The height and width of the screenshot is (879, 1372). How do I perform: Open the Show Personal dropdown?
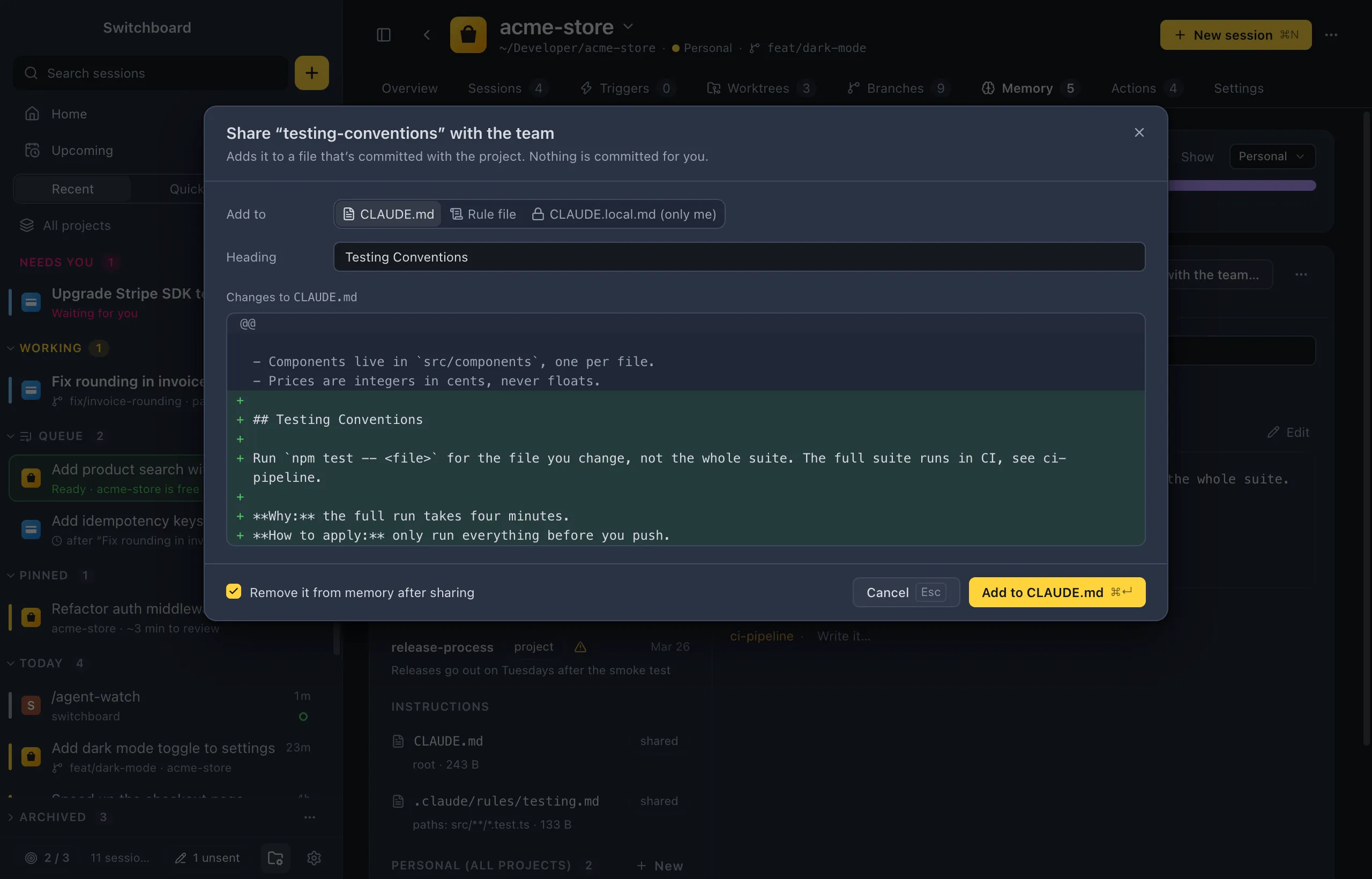point(1272,157)
